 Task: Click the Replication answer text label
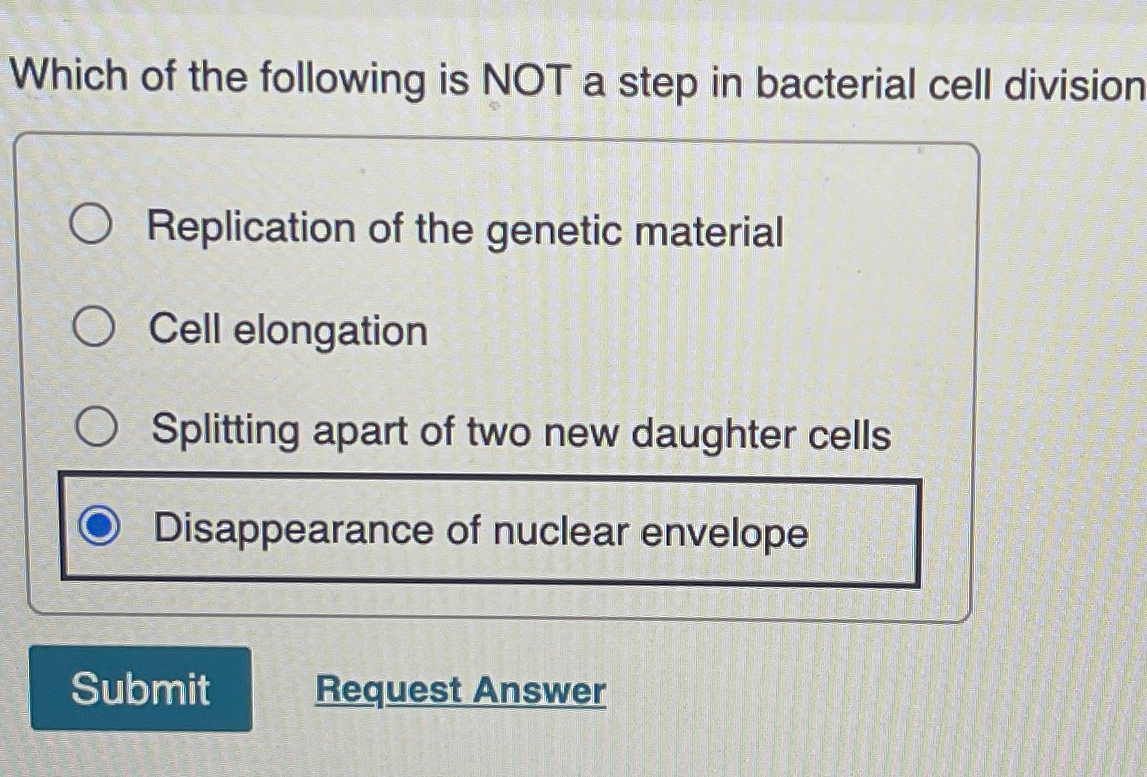point(465,231)
